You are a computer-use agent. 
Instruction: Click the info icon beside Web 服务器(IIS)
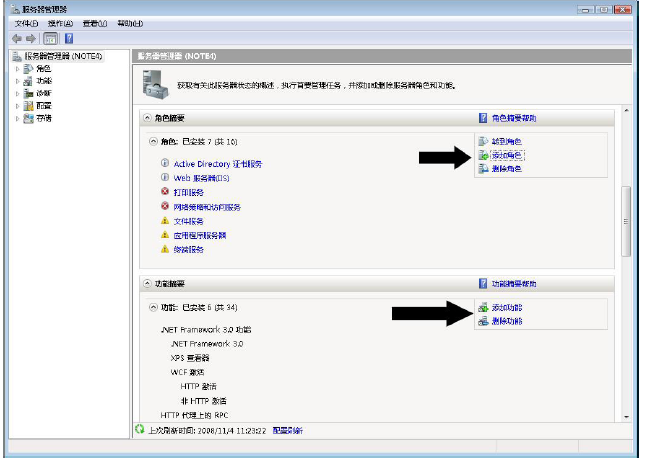click(x=165, y=177)
